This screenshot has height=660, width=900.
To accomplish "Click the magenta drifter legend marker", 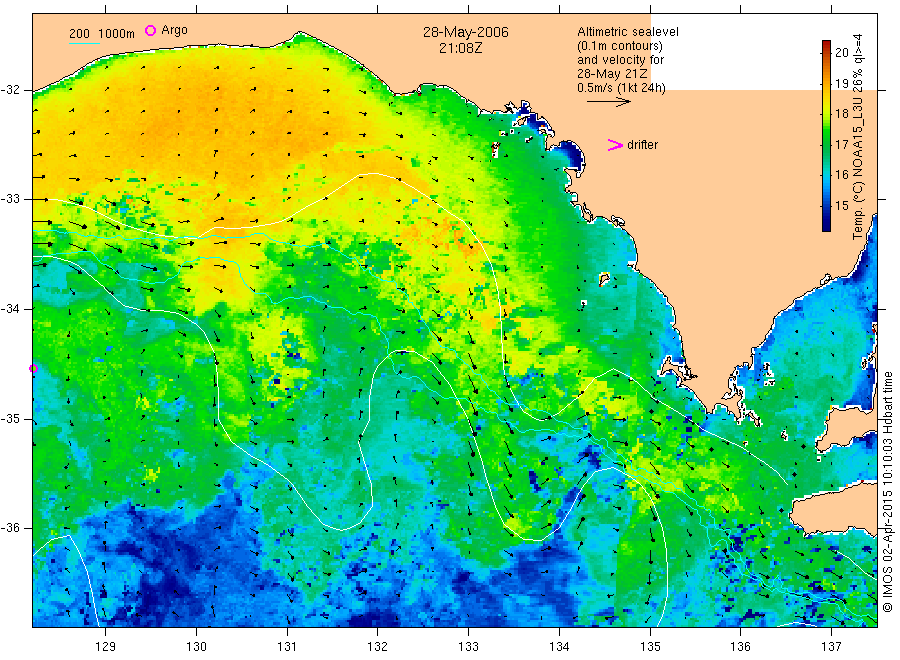I will point(615,145).
